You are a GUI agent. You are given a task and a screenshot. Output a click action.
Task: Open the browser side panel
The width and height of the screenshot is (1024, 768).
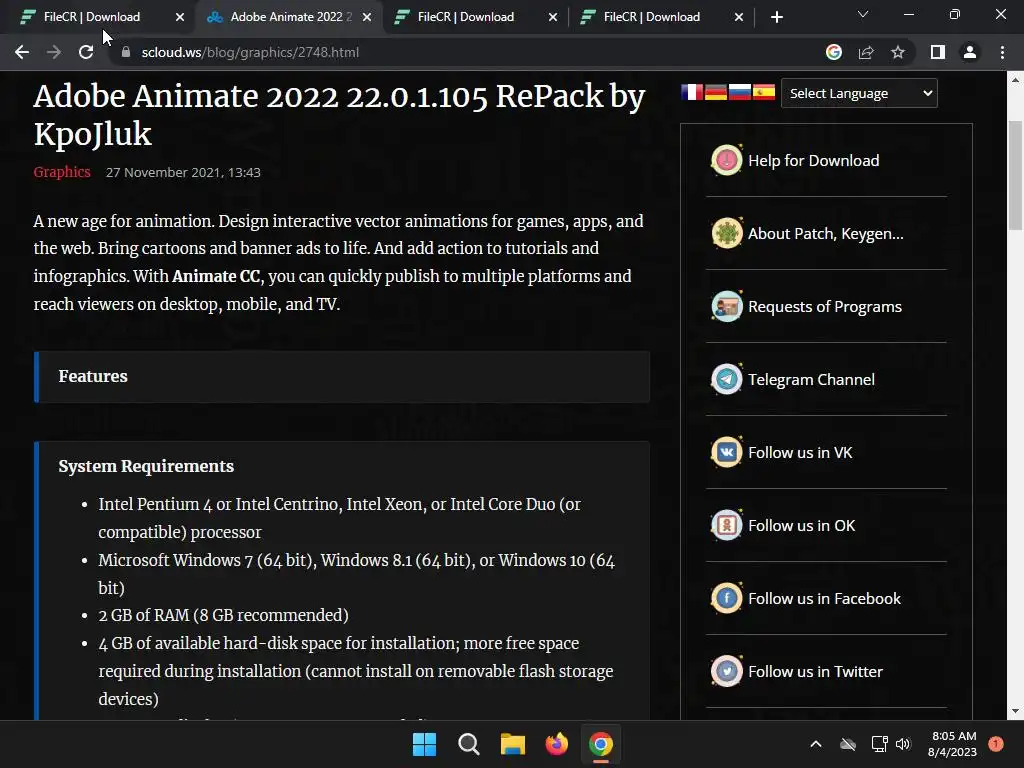pos(938,52)
